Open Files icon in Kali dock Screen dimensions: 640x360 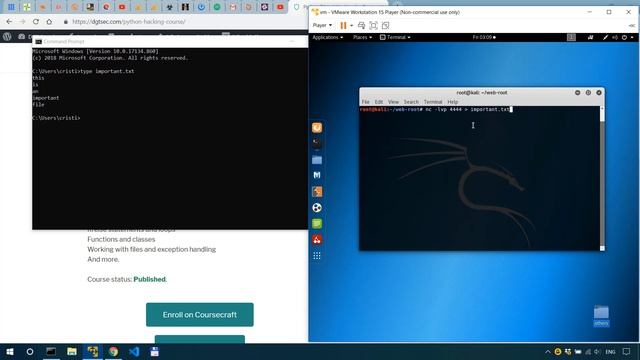click(x=317, y=160)
